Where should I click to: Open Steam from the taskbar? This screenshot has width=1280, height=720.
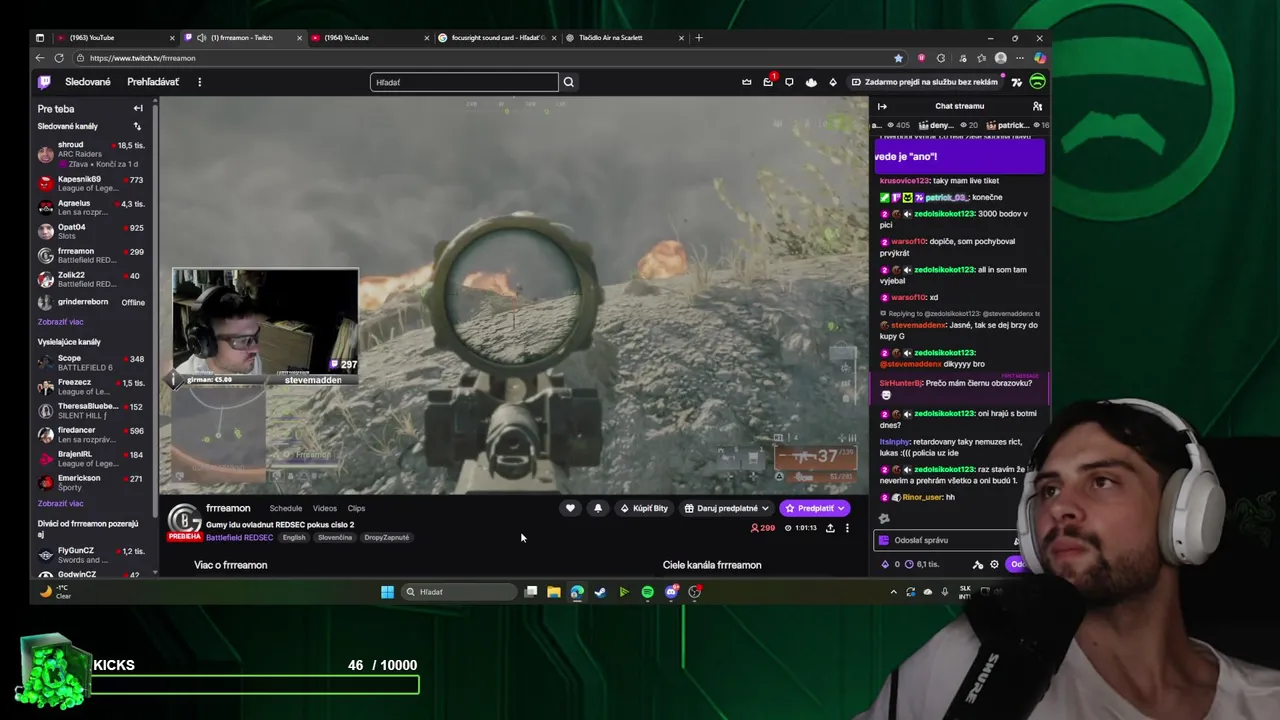point(600,592)
